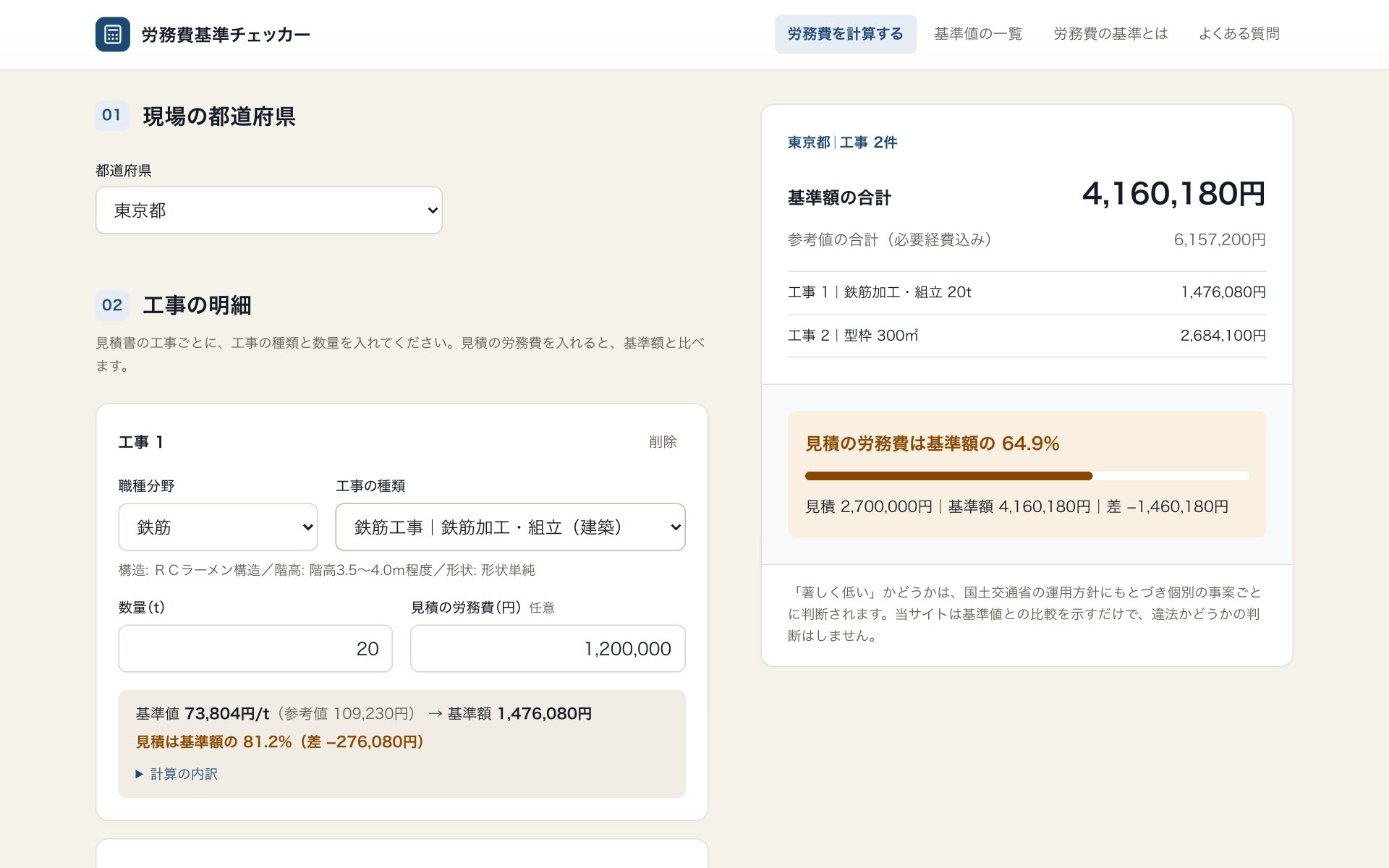1389x868 pixels.
Task: Click the 工事の明細 section heading
Action: coord(197,305)
